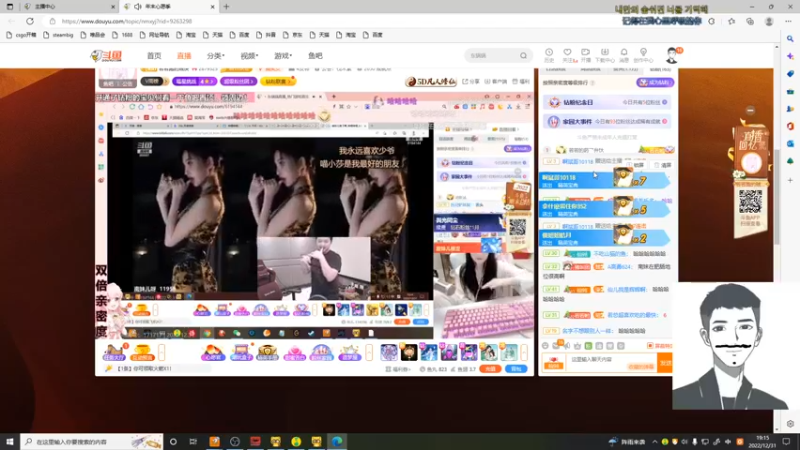Show hidden system tray icons chevron

tap(655, 442)
